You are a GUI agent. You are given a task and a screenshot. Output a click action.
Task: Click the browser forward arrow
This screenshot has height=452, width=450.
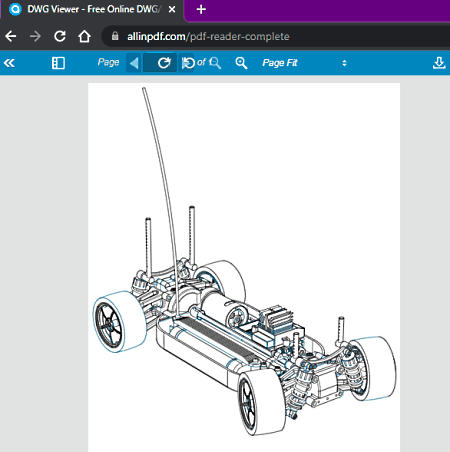click(35, 36)
